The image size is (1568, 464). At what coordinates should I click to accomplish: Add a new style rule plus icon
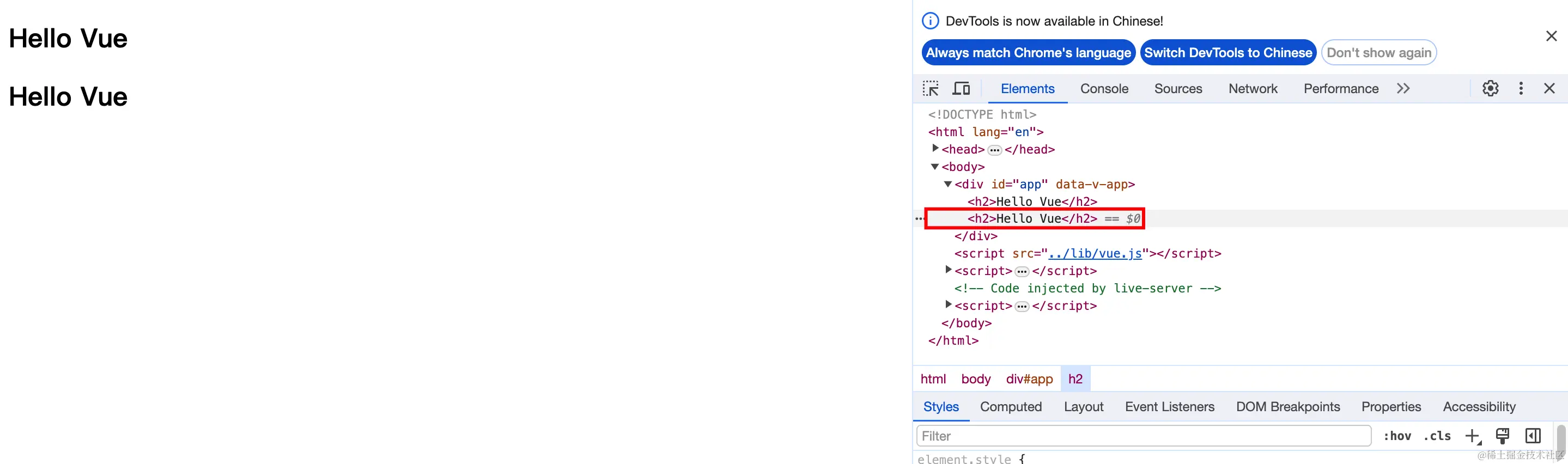point(1473,436)
